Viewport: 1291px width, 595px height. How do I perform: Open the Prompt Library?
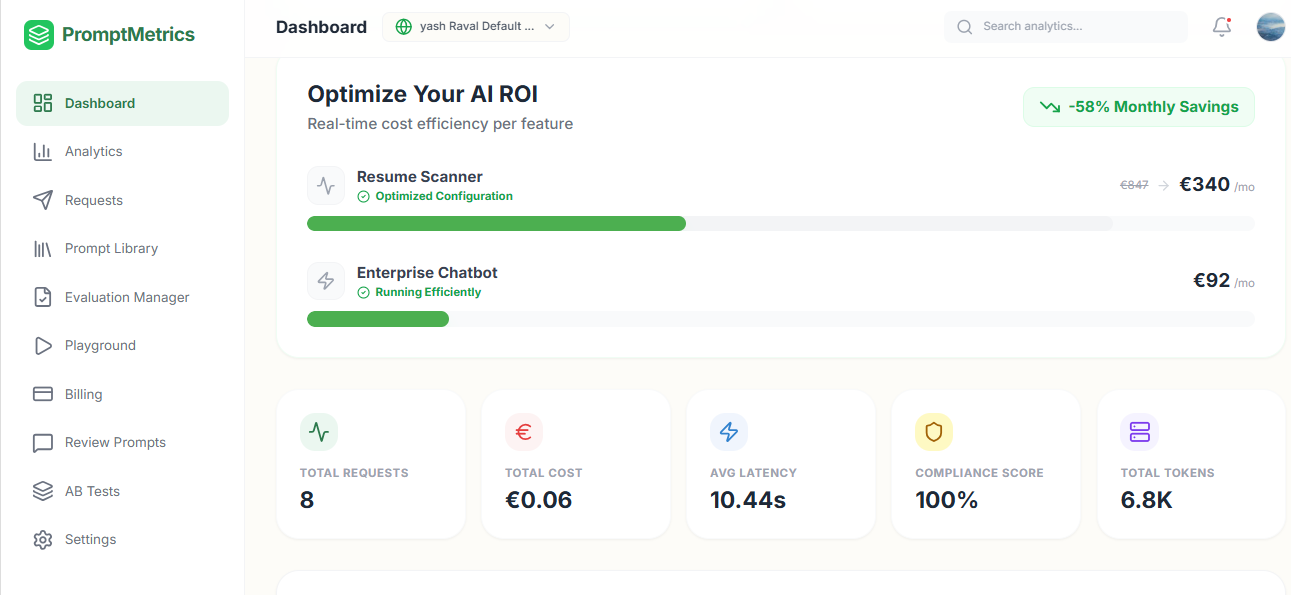[111, 248]
